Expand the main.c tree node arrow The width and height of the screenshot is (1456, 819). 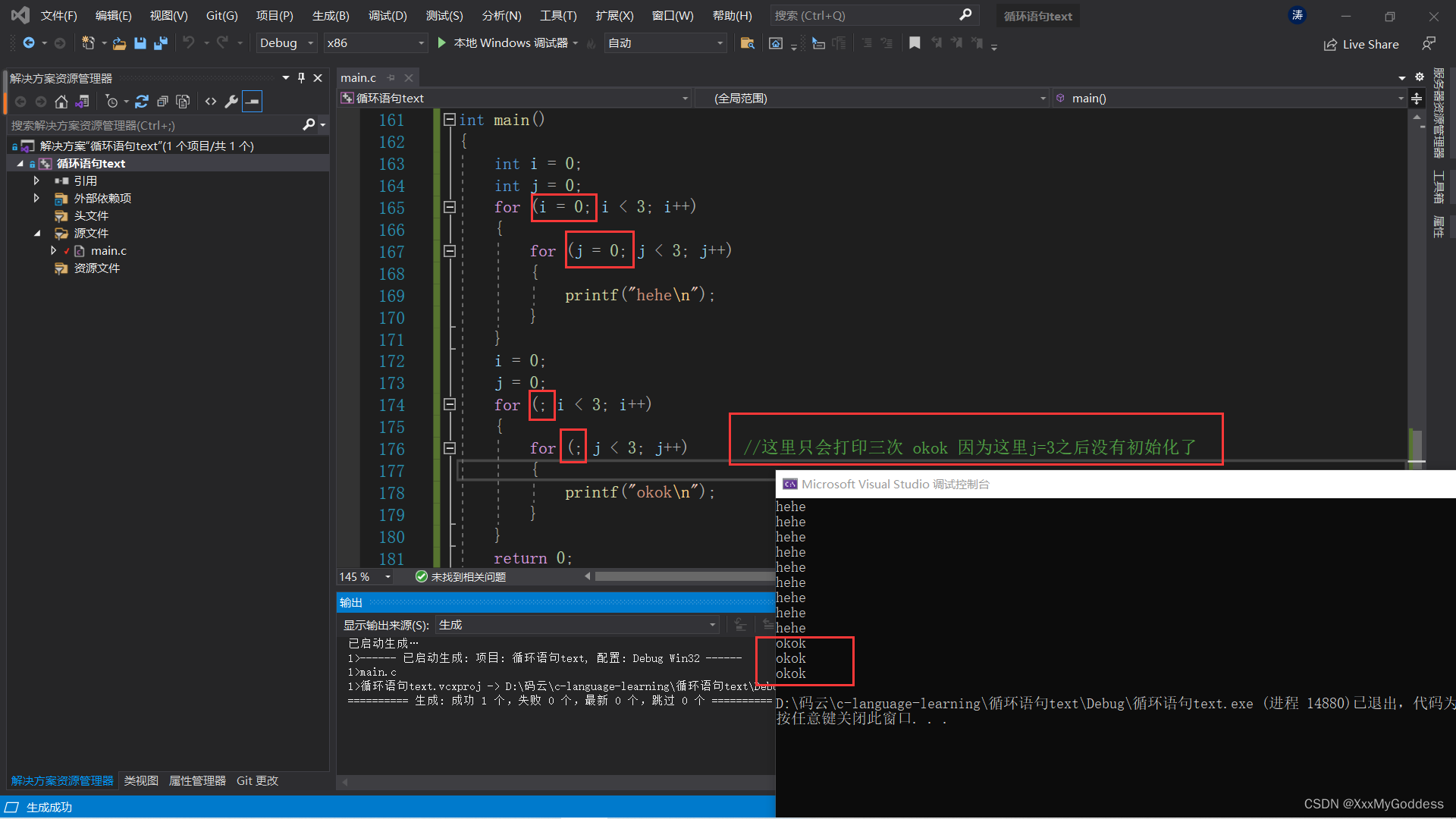point(53,250)
